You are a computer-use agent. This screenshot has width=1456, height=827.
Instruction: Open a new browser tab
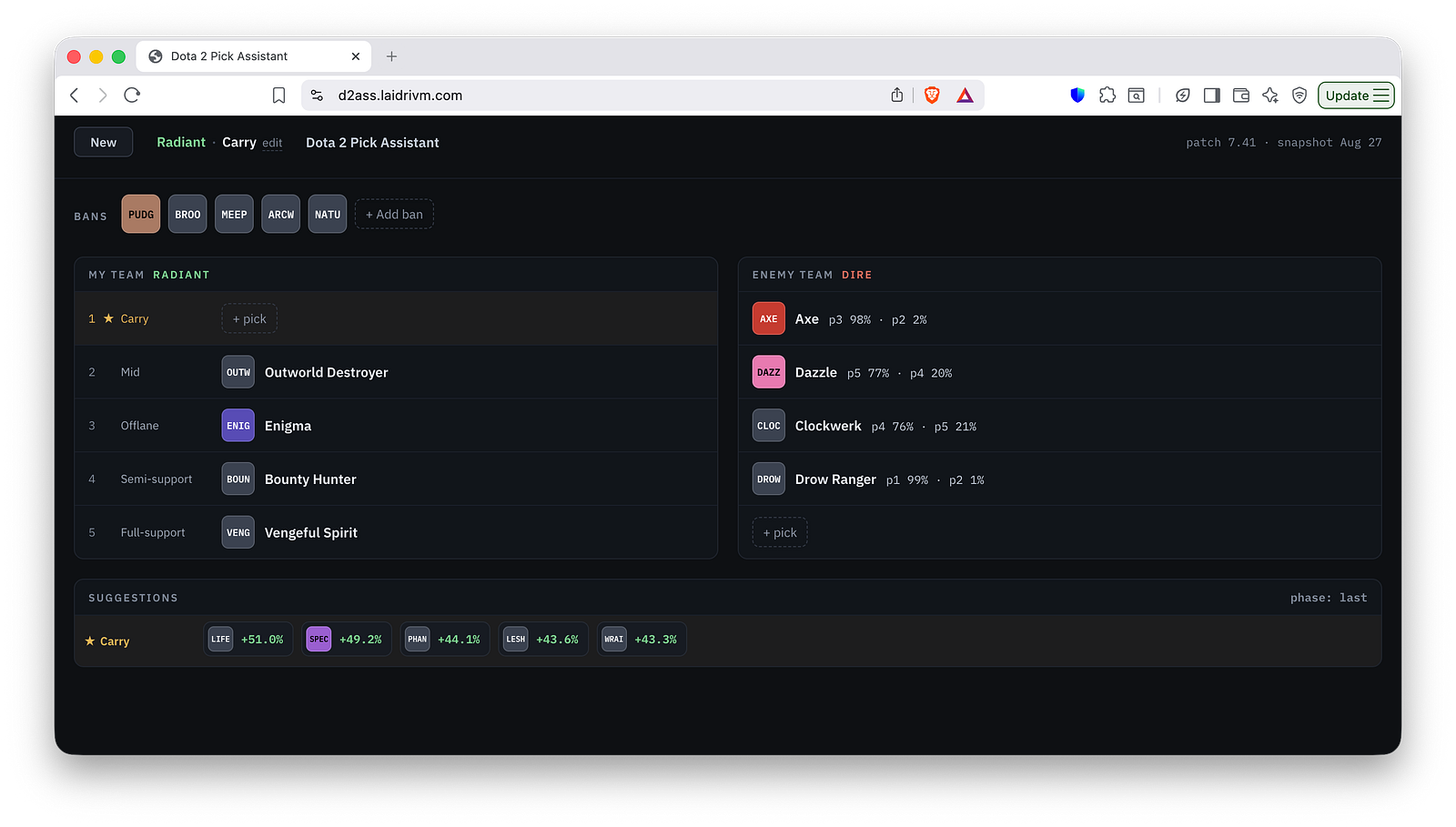[392, 56]
